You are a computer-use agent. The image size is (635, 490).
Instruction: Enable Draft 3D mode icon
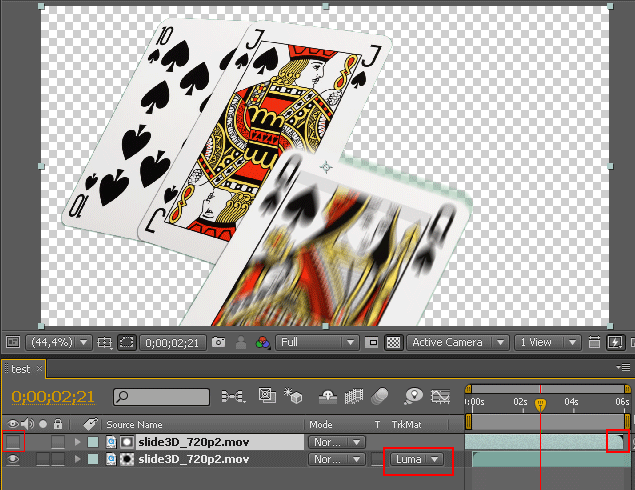(293, 396)
